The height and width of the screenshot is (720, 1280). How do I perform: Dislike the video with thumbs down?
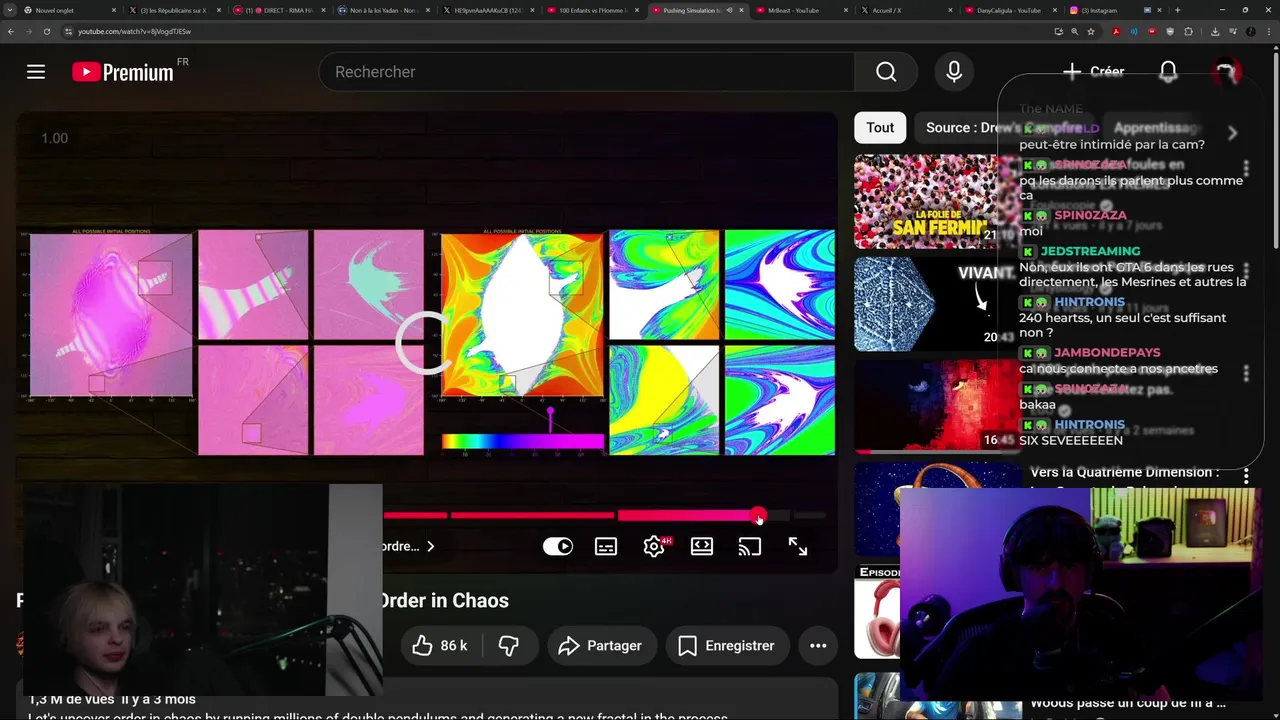pos(509,646)
